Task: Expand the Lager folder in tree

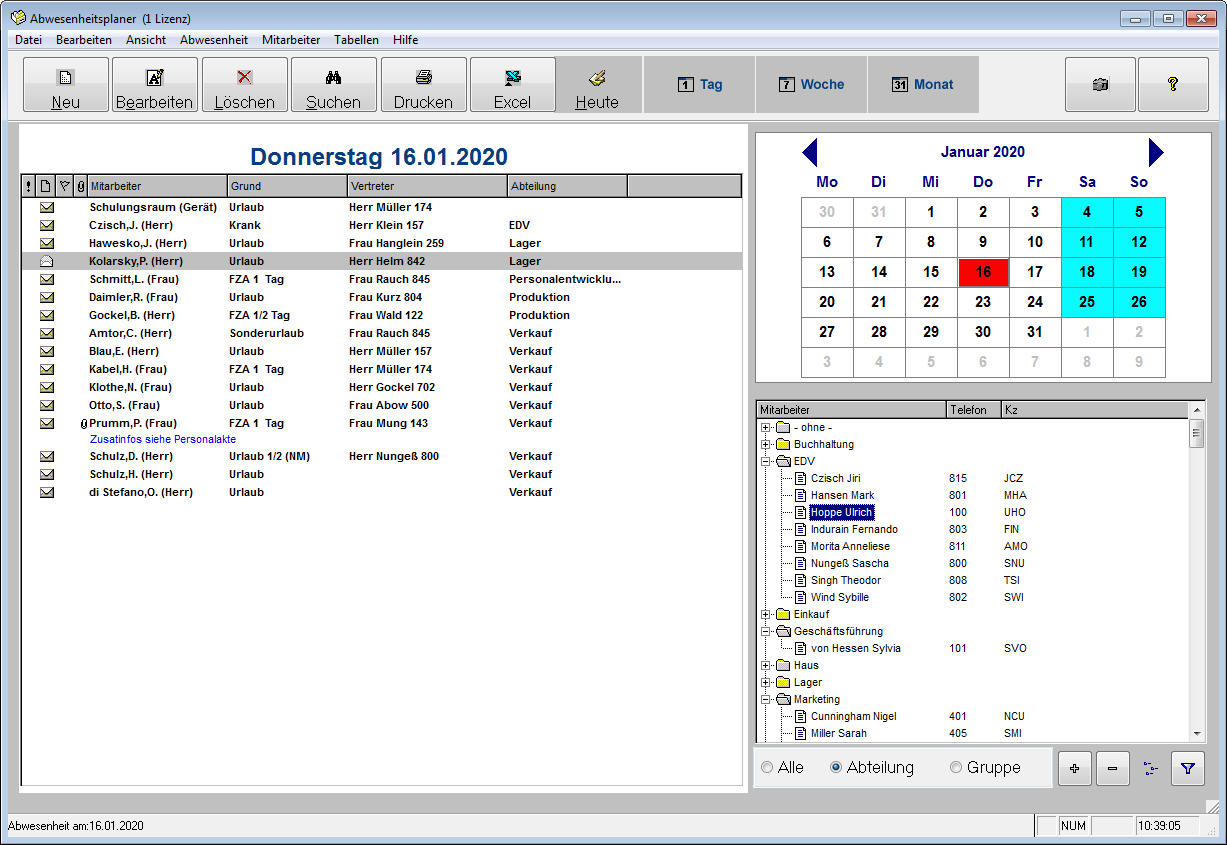Action: [766, 682]
